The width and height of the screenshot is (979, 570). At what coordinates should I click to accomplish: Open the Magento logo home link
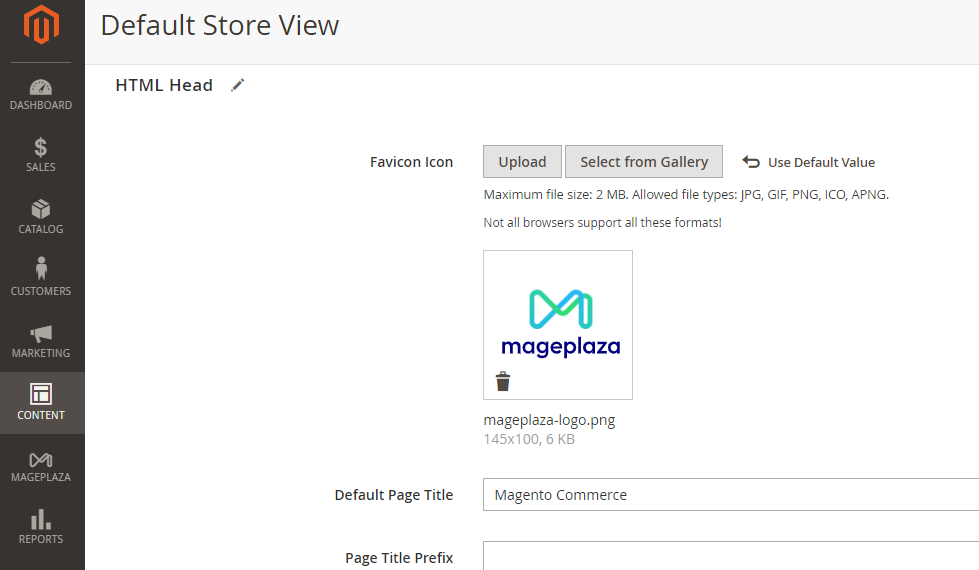tap(41, 24)
